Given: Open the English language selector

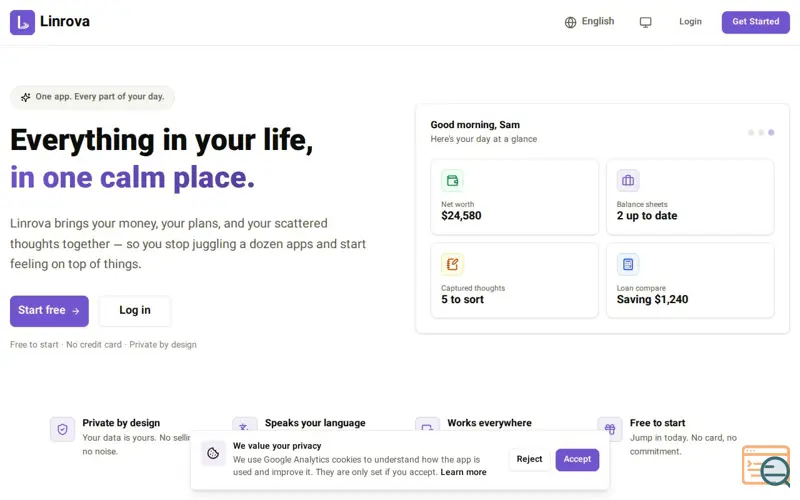Looking at the screenshot, I should point(589,21).
